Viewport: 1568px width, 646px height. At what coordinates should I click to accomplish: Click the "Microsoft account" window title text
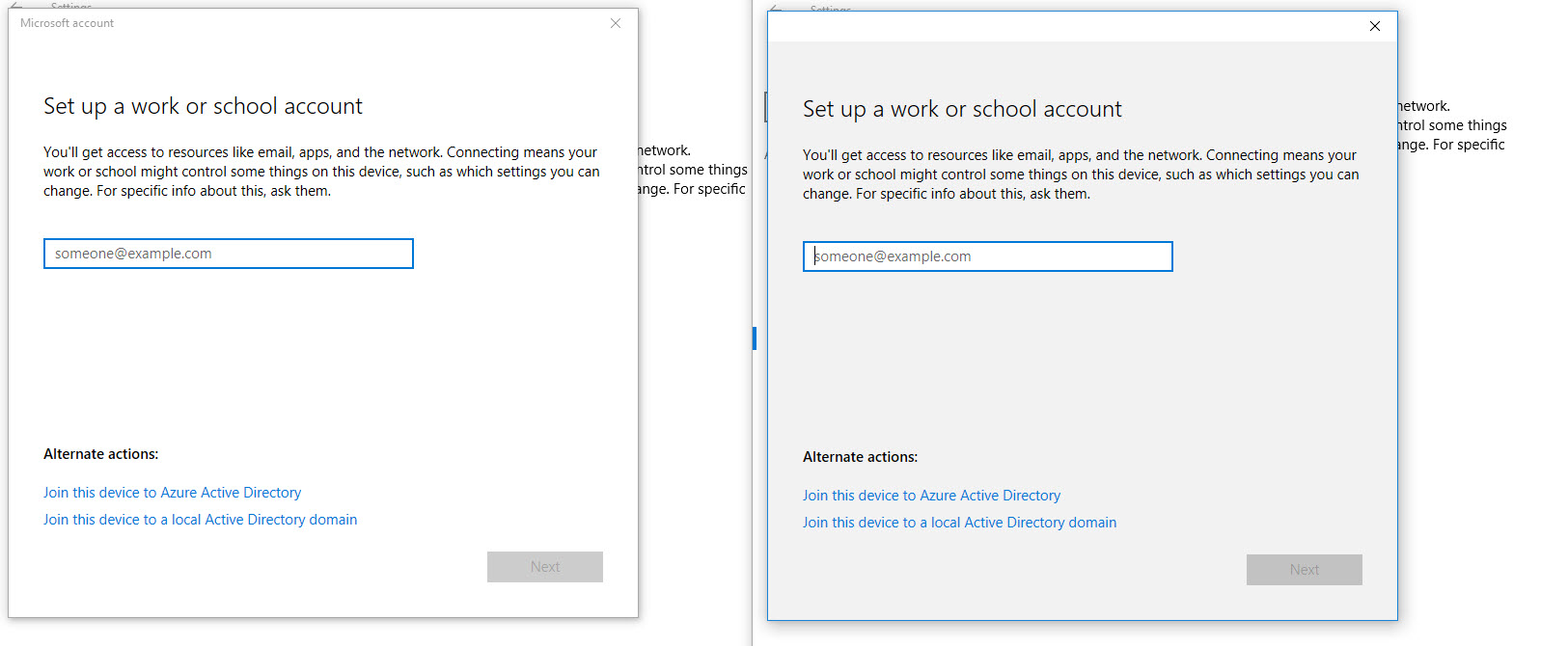(67, 23)
